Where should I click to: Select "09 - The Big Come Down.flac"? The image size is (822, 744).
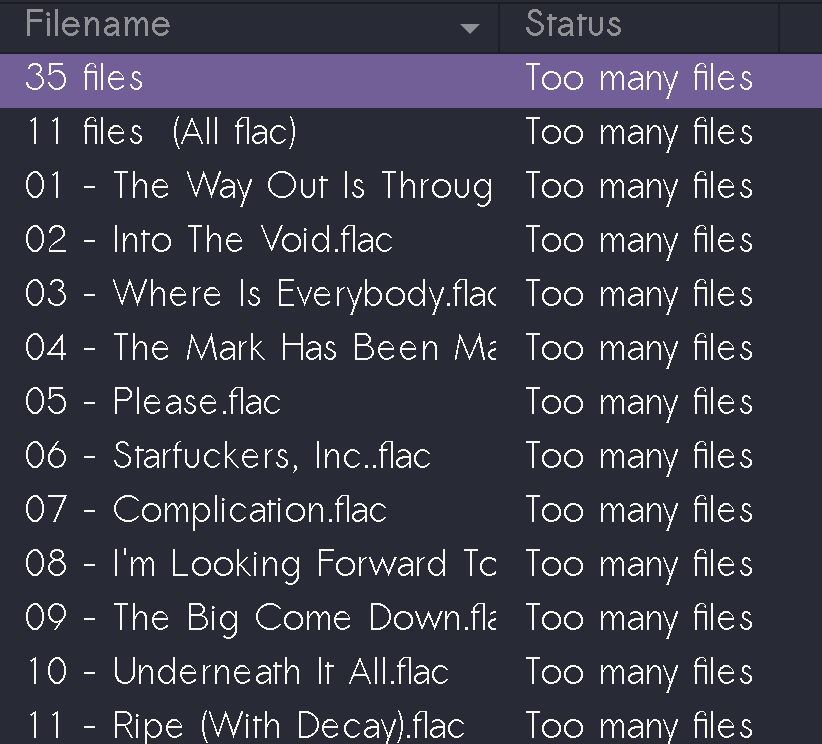coord(200,617)
